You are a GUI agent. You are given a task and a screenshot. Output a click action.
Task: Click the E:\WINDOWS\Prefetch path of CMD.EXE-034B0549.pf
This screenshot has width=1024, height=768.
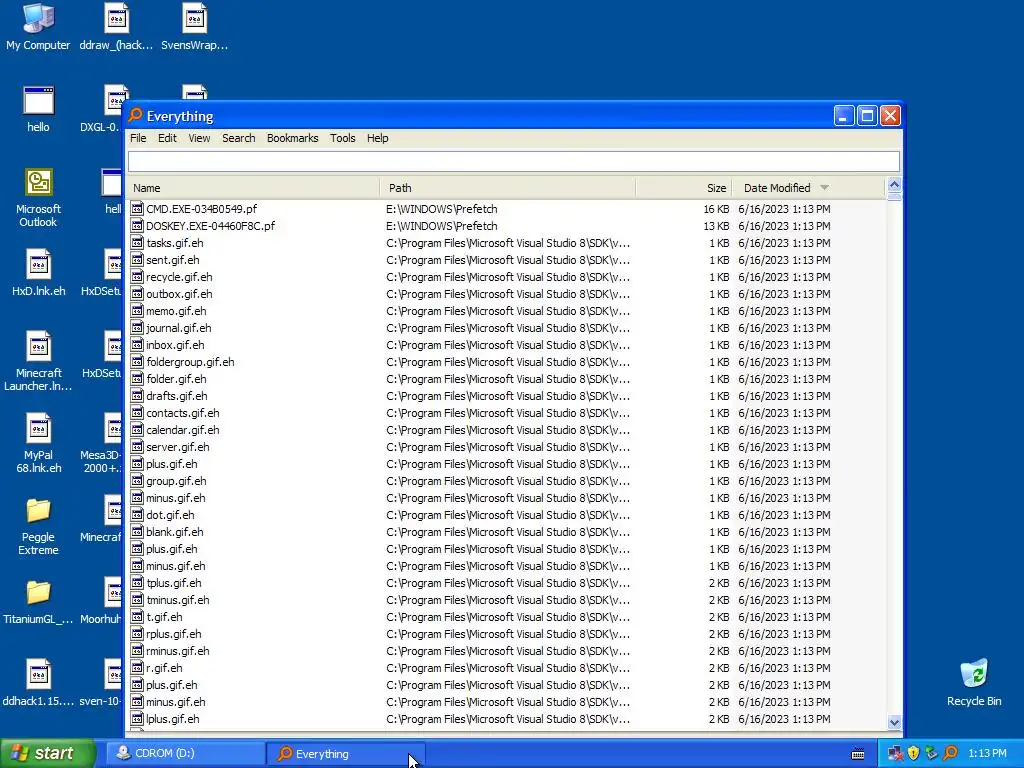[x=441, y=208]
